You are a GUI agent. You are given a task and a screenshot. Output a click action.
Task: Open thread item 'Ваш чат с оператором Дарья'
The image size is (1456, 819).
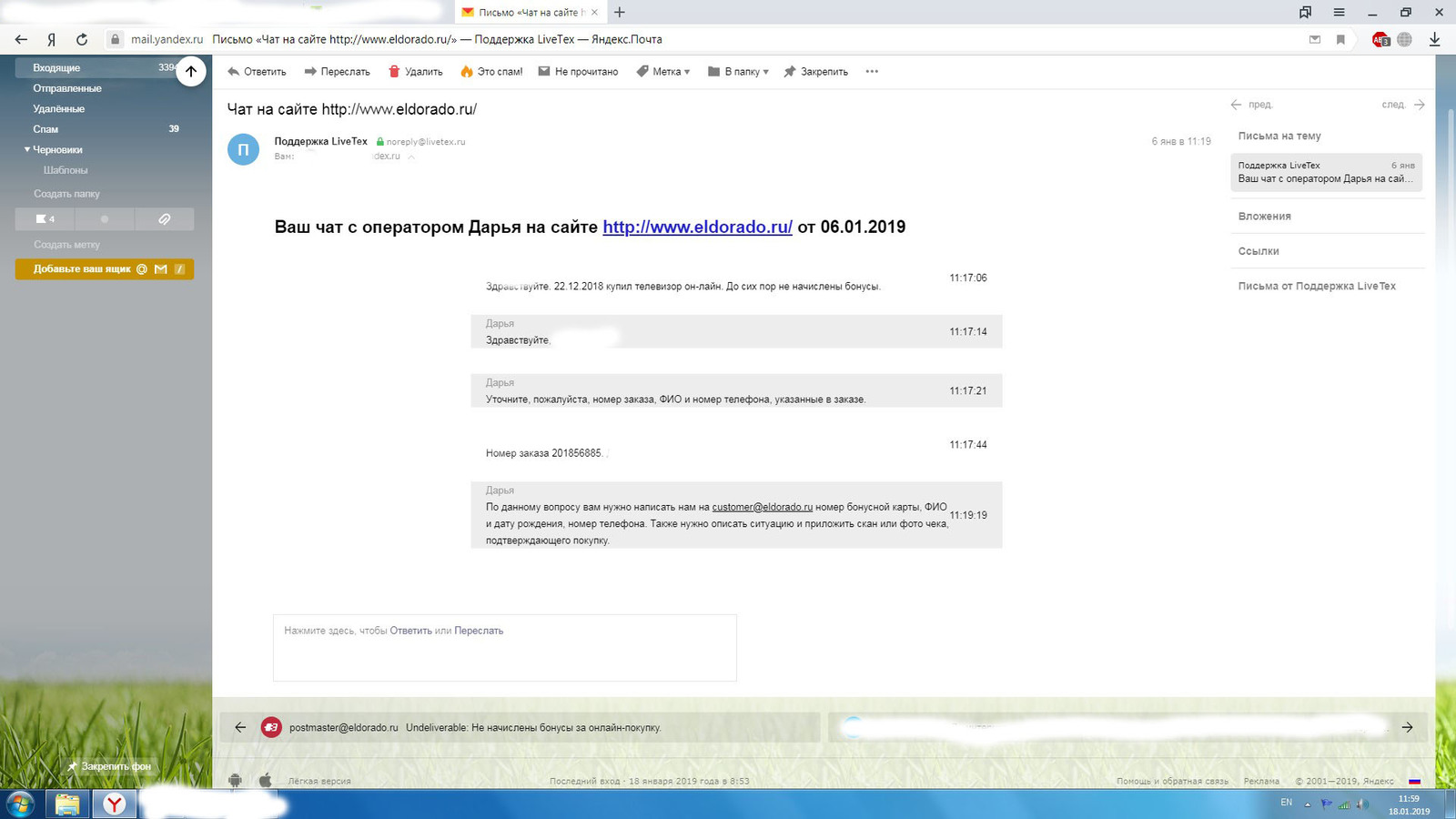1326,172
